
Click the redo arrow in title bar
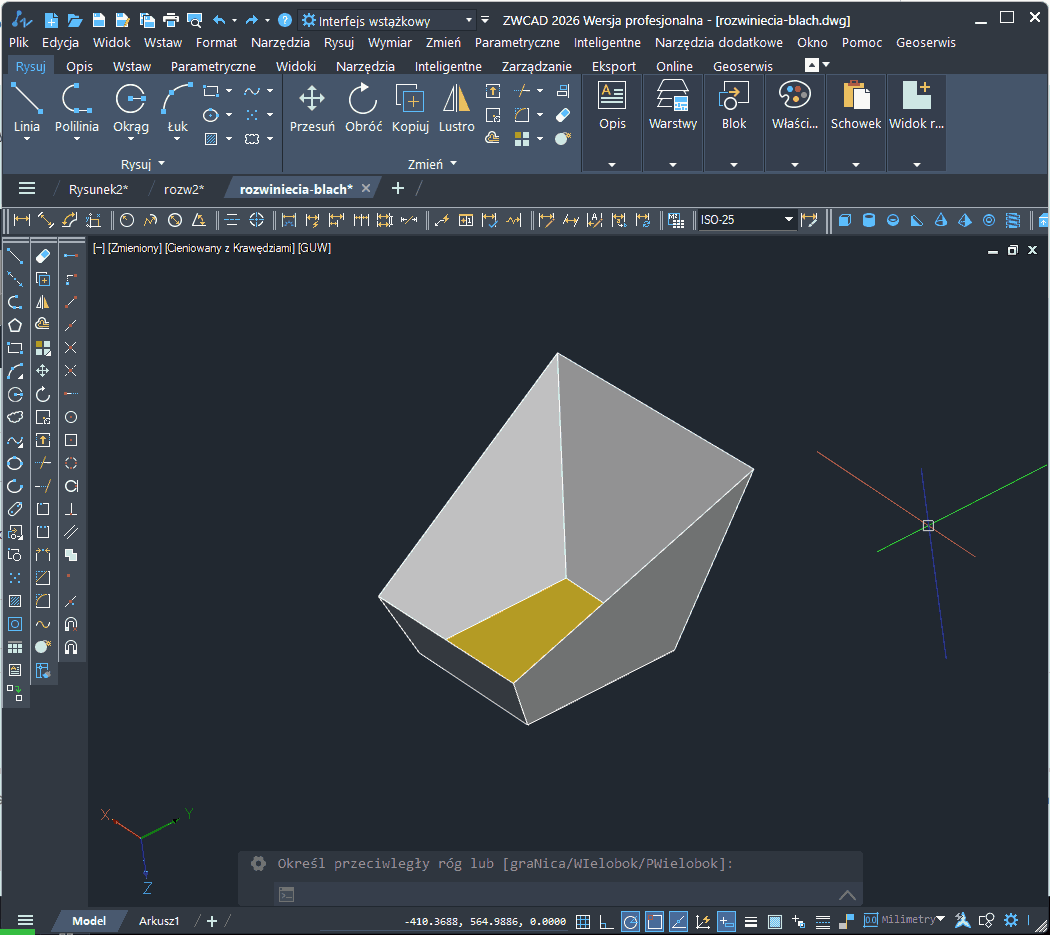(252, 20)
